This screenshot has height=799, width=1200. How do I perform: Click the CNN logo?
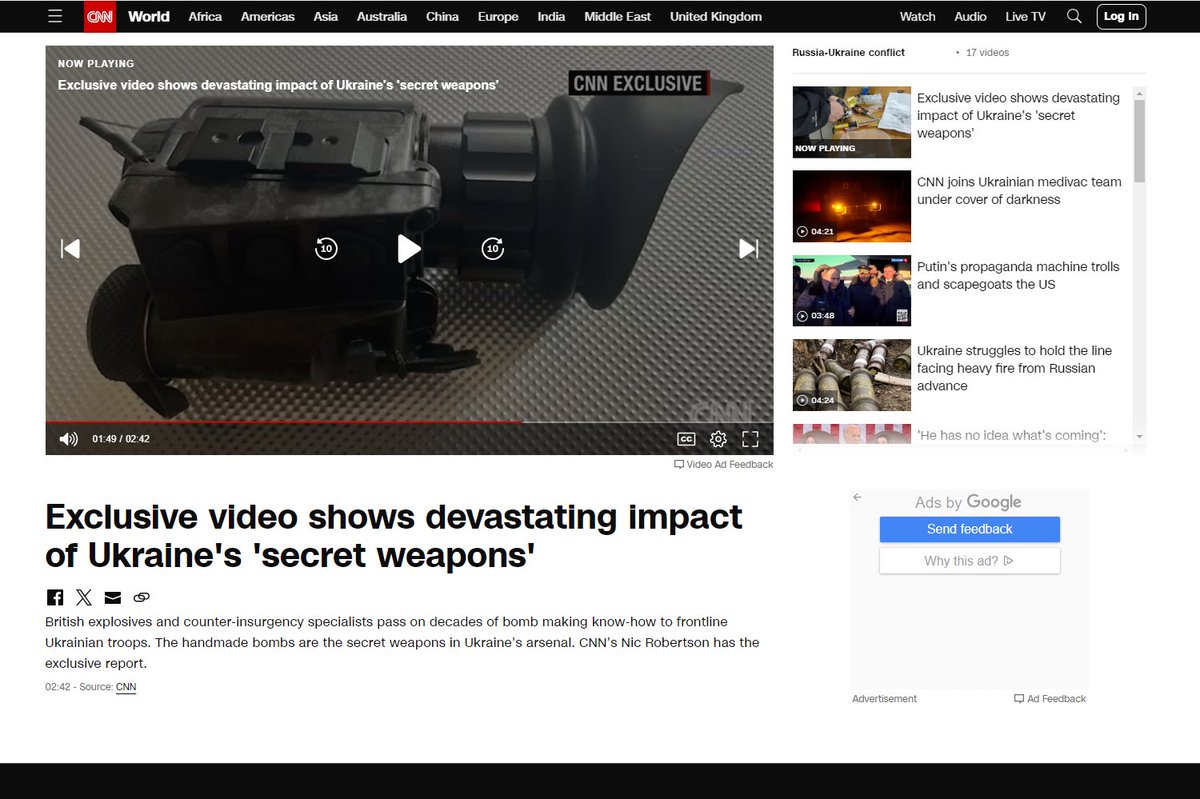coord(100,16)
